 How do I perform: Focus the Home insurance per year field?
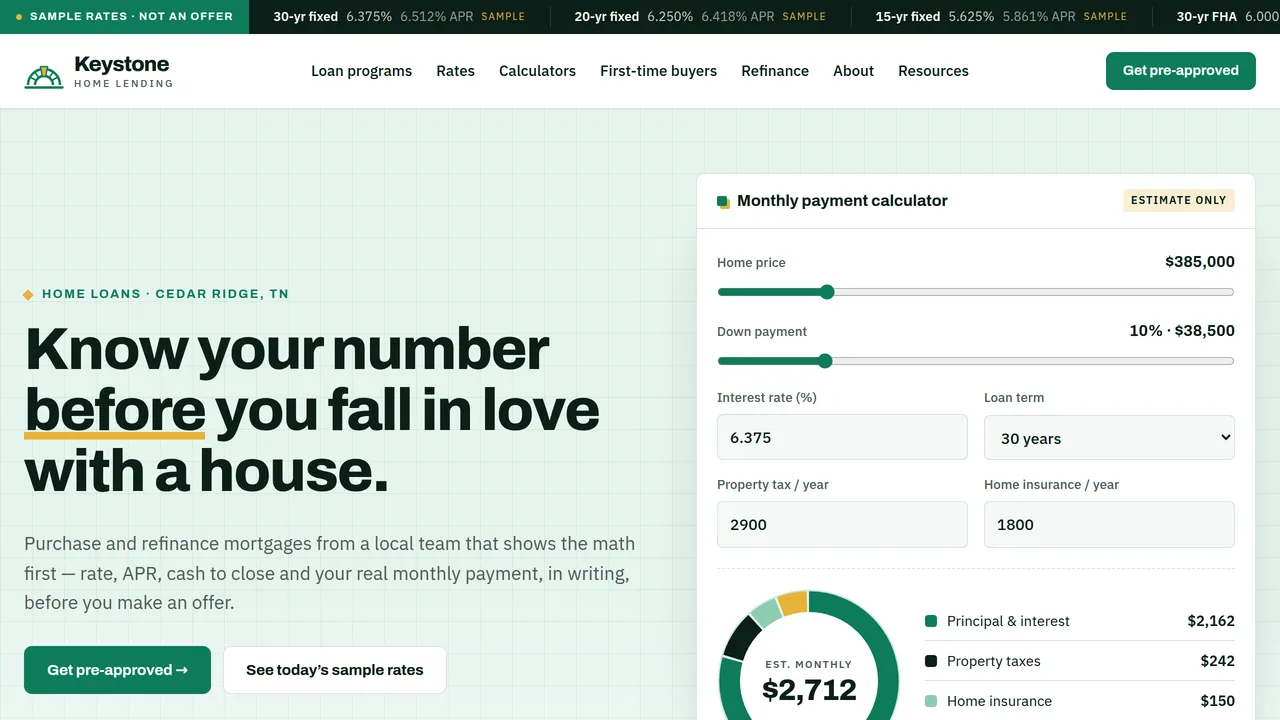(x=1109, y=524)
